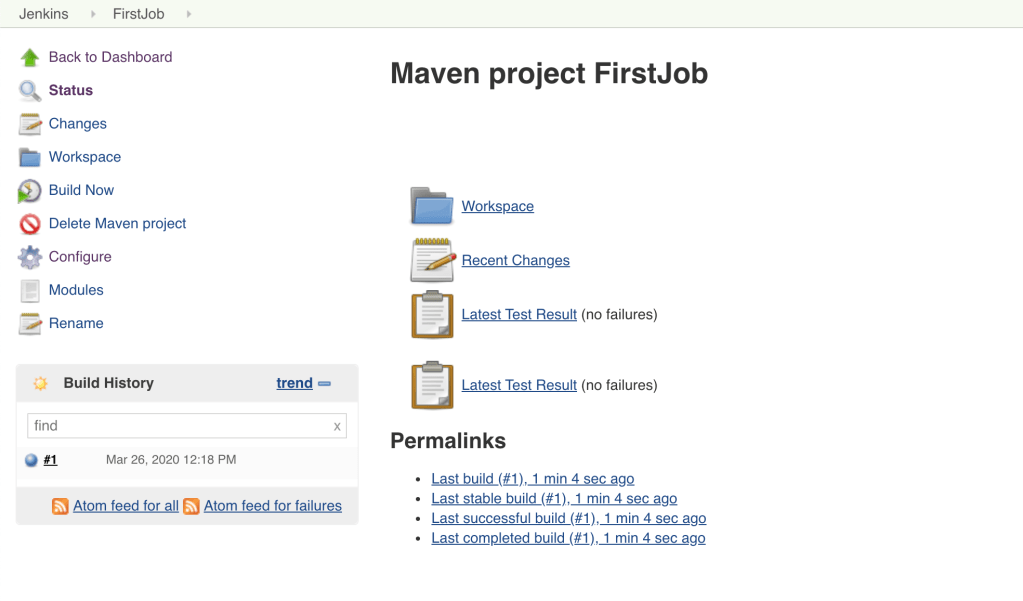The width and height of the screenshot is (1023, 601).
Task: Collapse the Build History panel with minus button
Action: [324, 383]
